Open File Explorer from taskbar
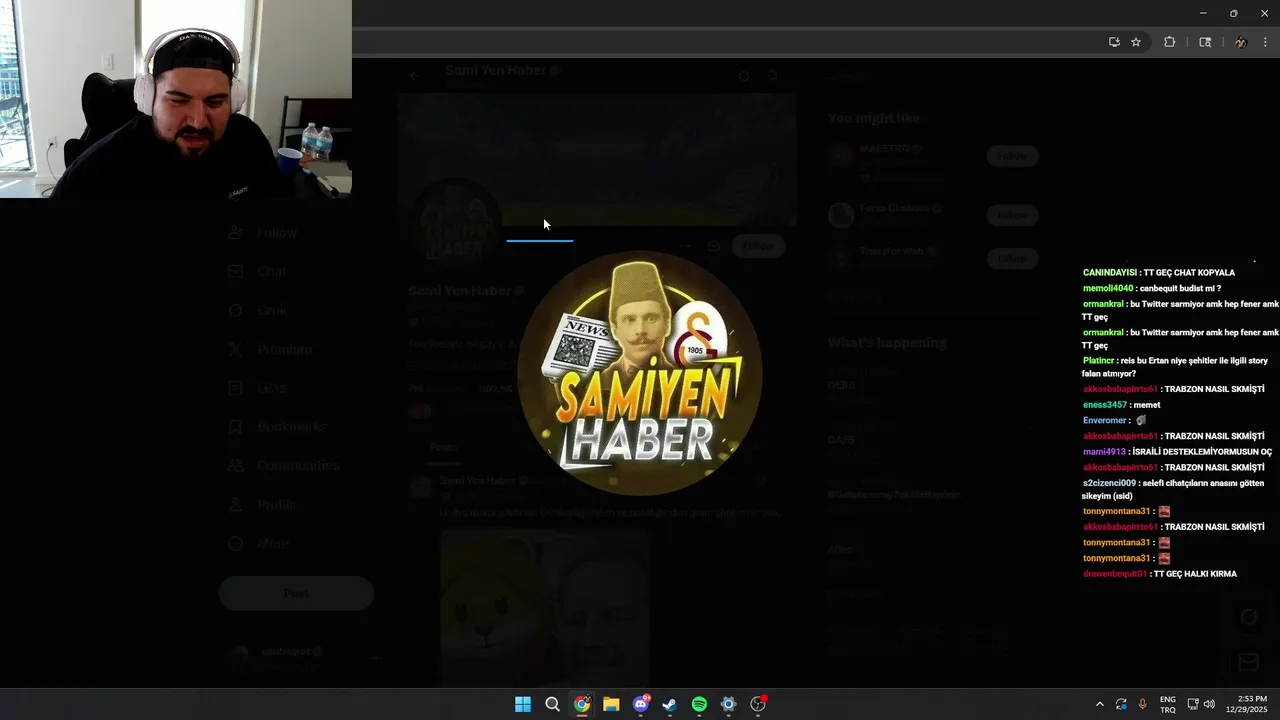 click(x=611, y=704)
